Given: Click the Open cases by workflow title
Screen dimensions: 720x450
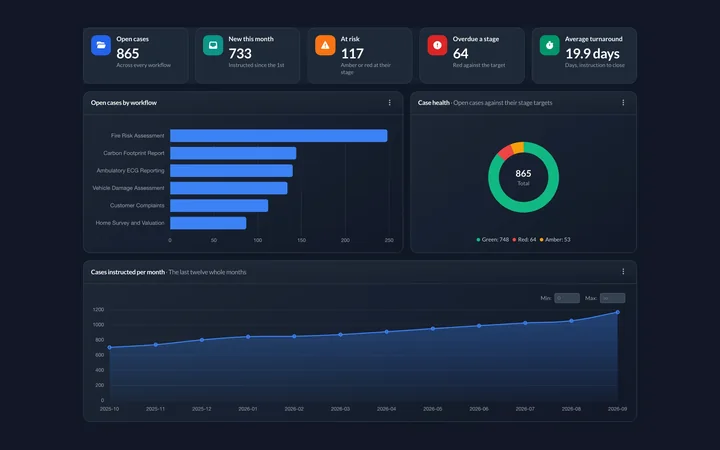Looking at the screenshot, I should [124, 103].
